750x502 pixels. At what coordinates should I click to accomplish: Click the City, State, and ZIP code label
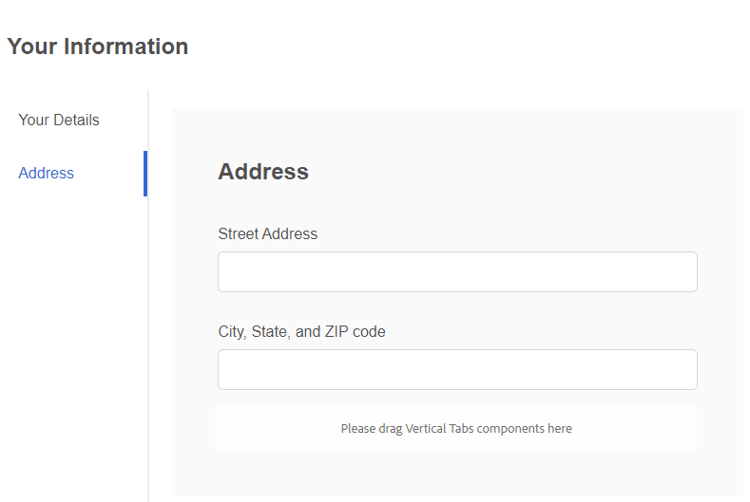301,332
